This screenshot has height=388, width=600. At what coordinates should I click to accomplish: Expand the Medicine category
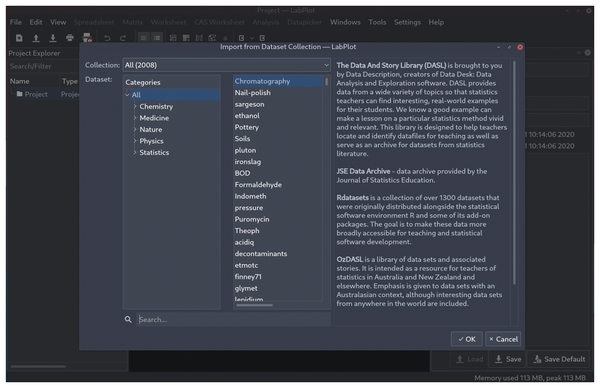135,118
